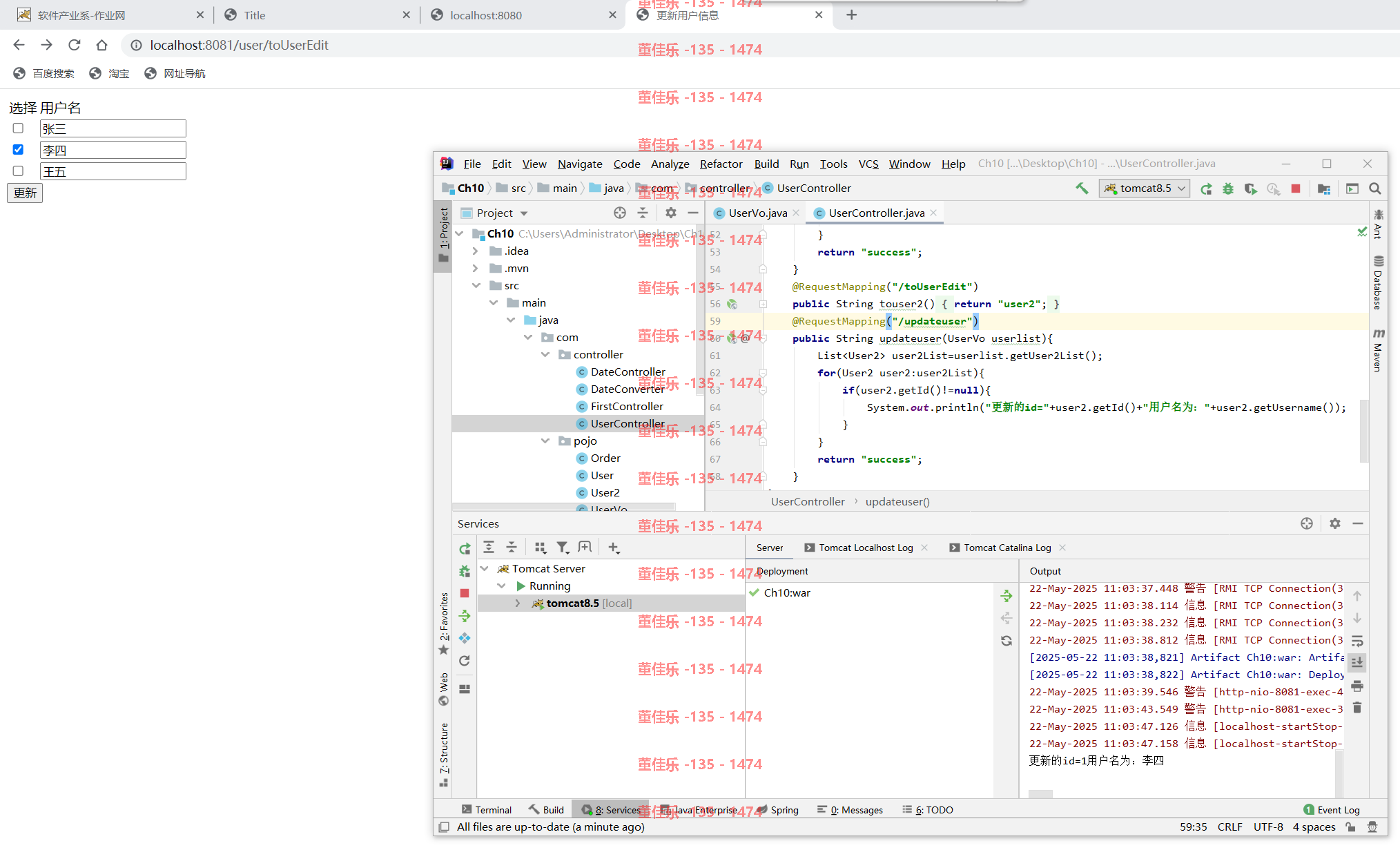
Task: Collapse the pojo package node
Action: [x=545, y=441]
